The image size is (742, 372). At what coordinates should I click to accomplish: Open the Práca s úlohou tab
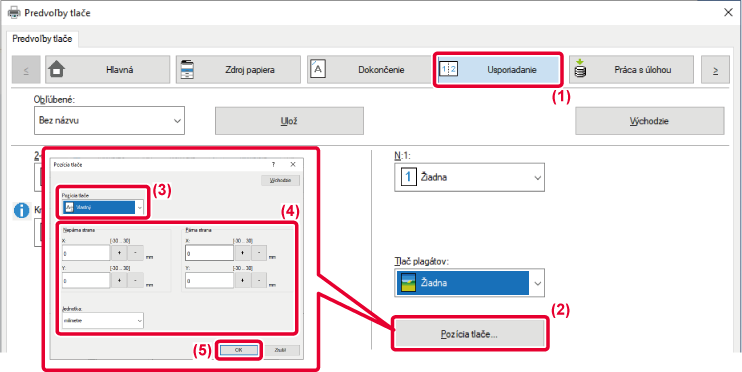631,70
